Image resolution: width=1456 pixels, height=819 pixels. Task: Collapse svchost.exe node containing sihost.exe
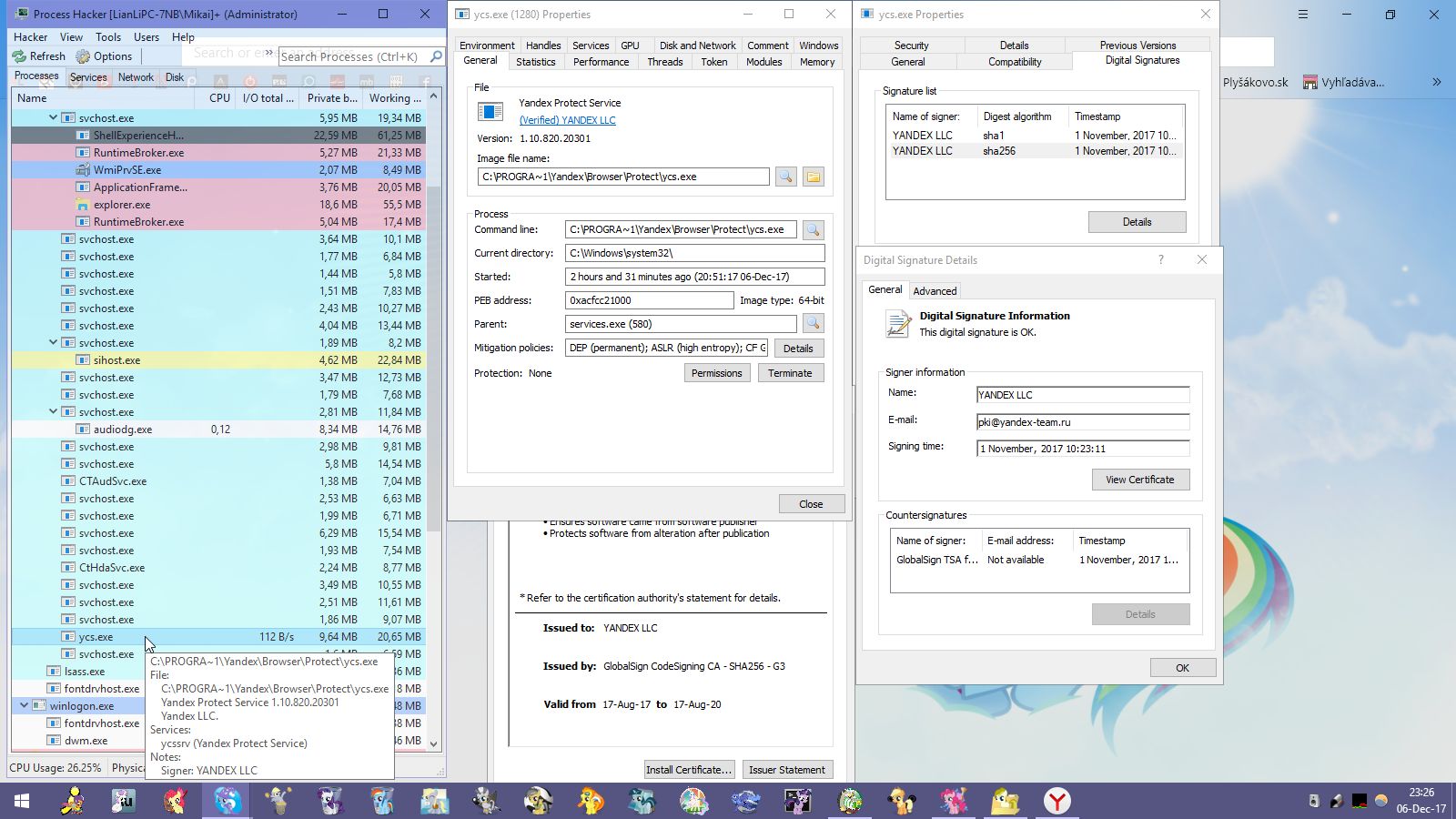pyautogui.click(x=54, y=343)
